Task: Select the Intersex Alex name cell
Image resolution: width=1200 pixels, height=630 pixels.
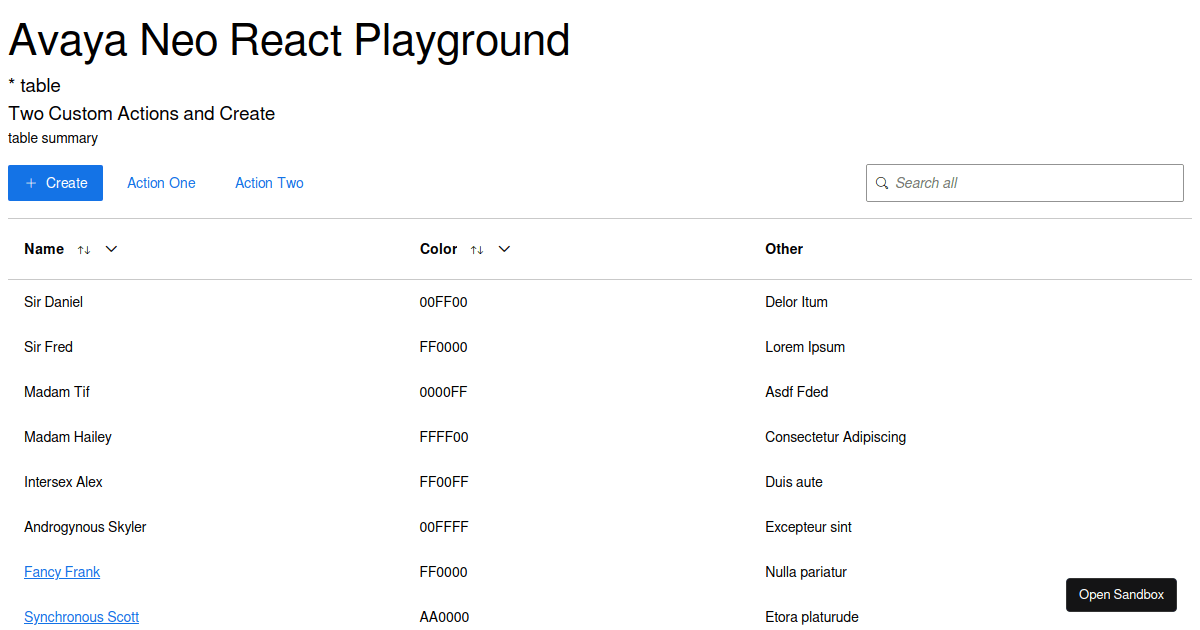Action: [x=63, y=482]
